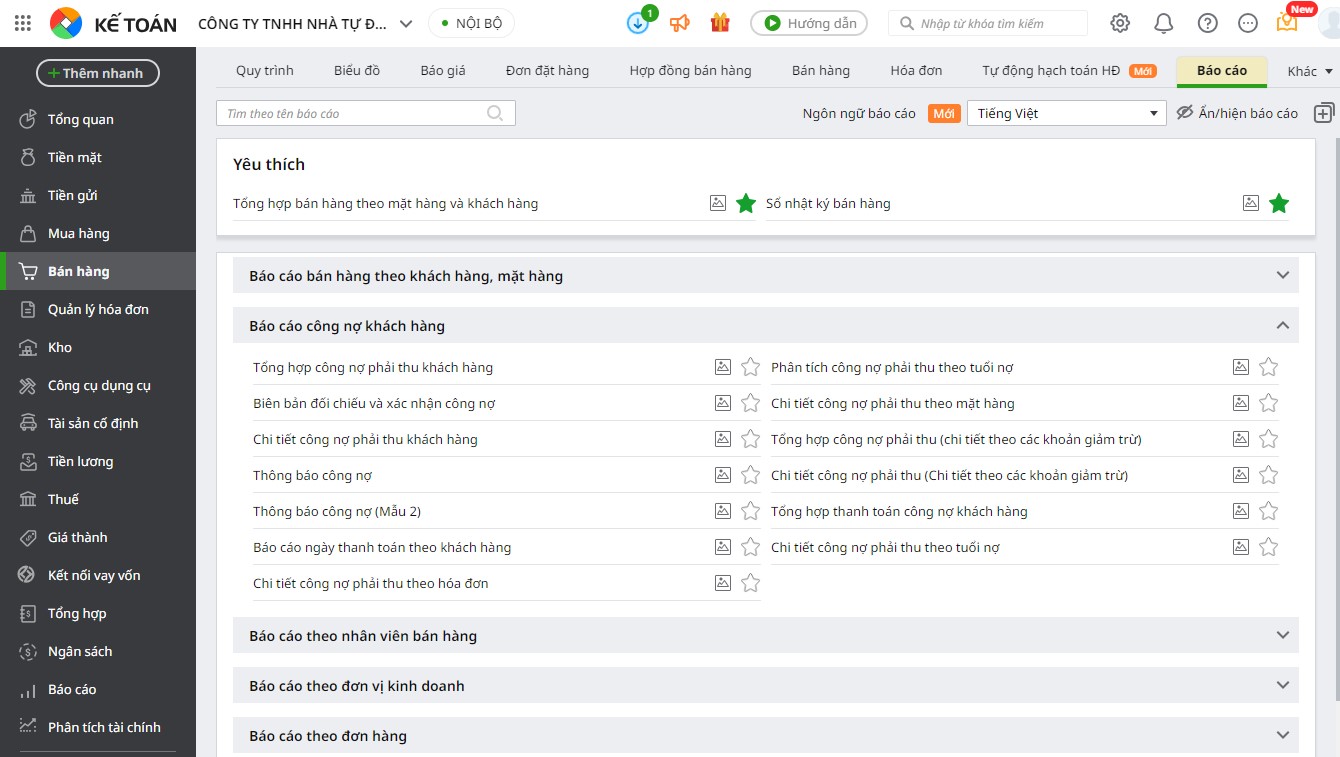Open the app grid launcher icon
Viewport: 1340px width, 757px height.
pyautogui.click(x=23, y=23)
